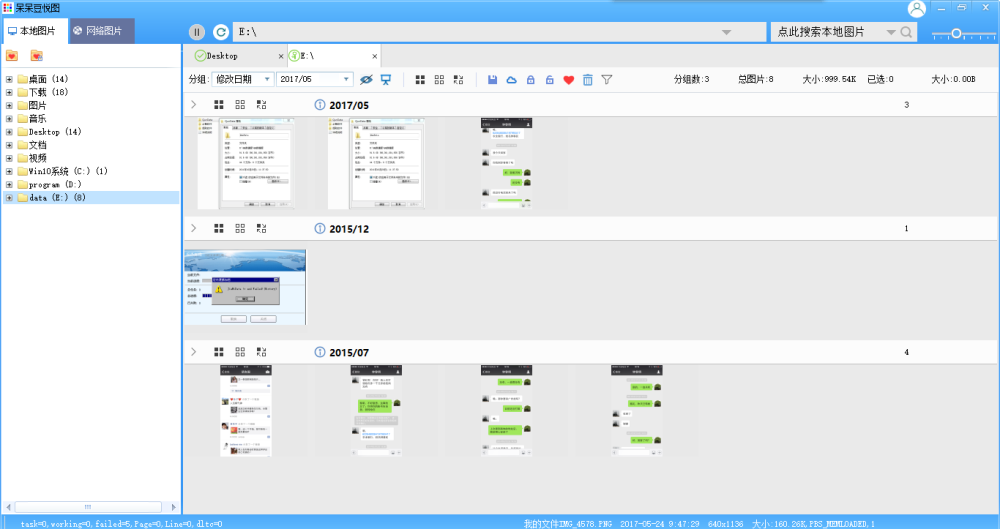
Task: Click the user account avatar icon
Action: coord(916,9)
